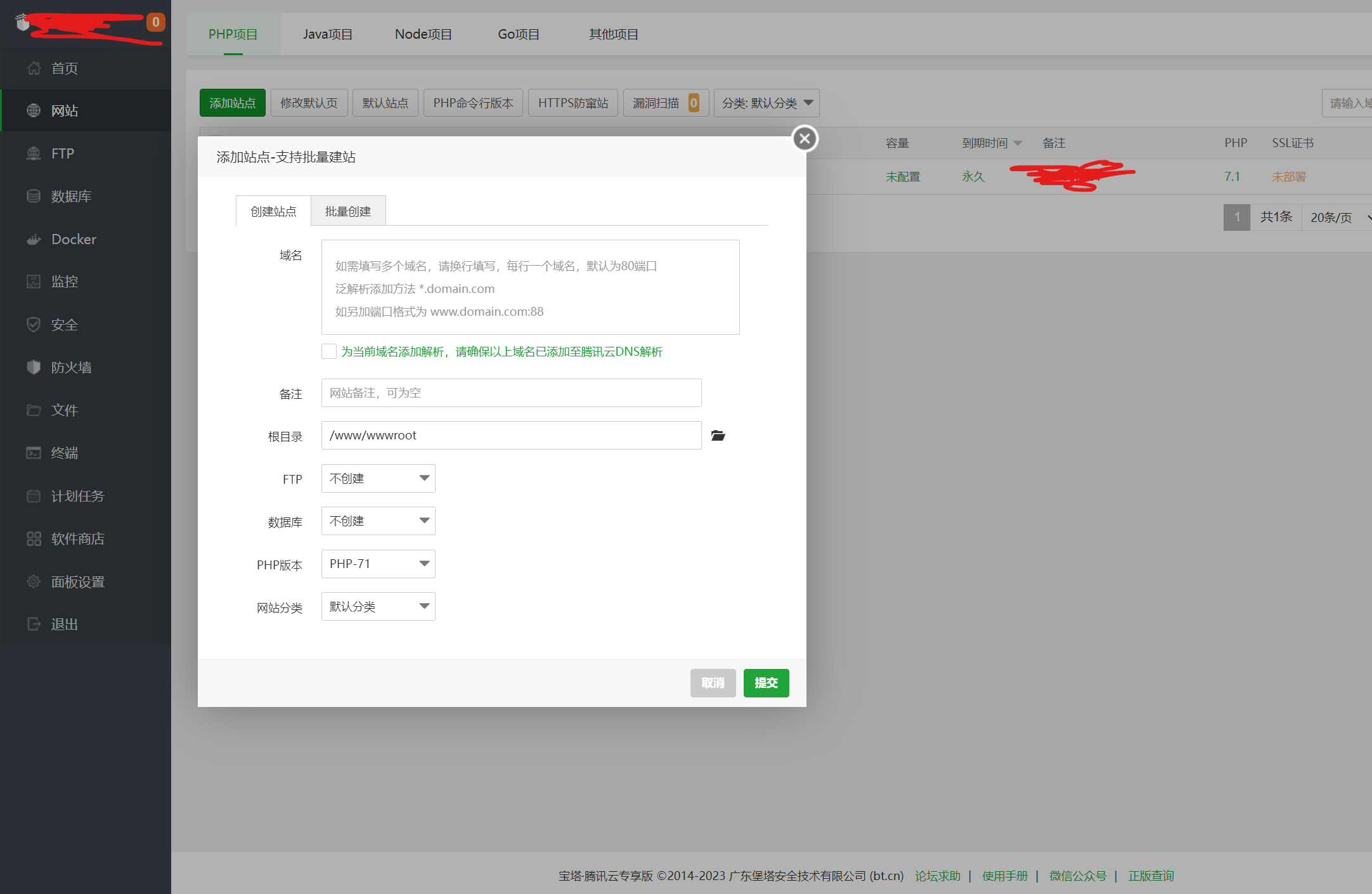
Task: Change PHP版本 using its dropdown
Action: [x=378, y=564]
